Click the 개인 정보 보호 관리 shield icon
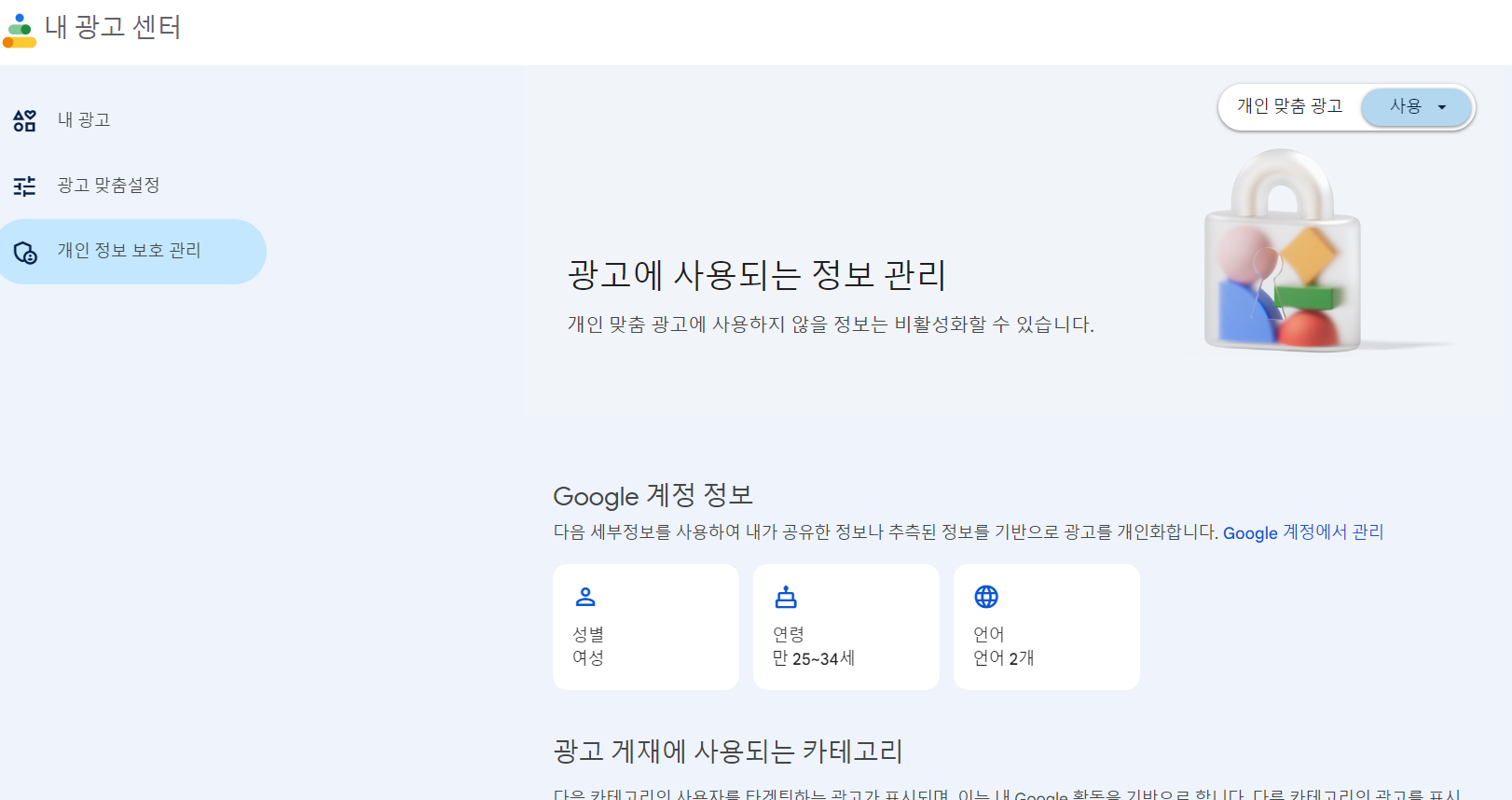The height and width of the screenshot is (800, 1512). 25,252
